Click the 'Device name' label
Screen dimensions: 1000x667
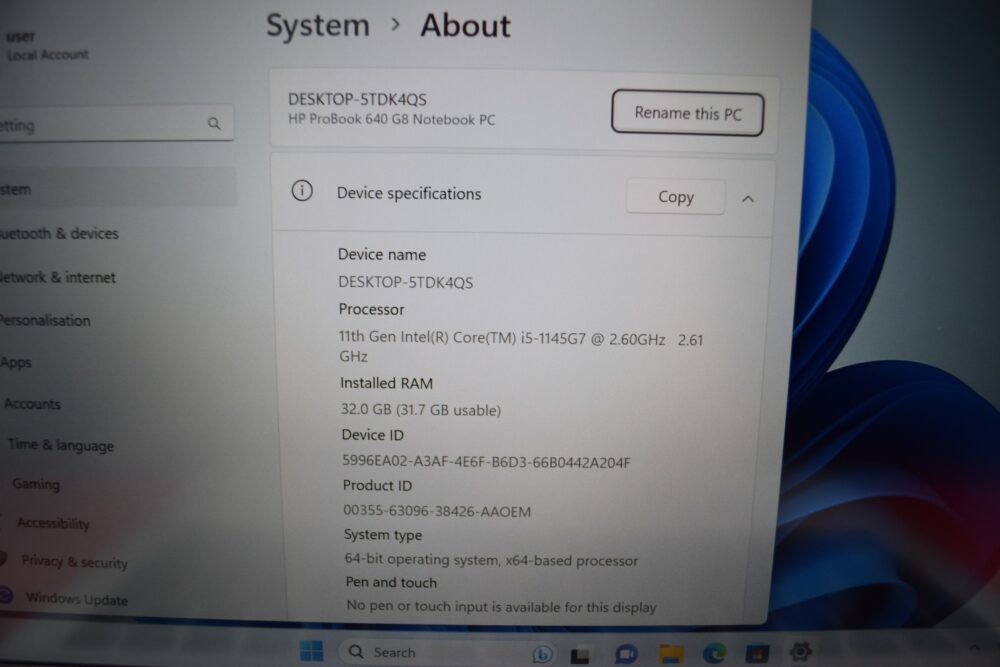click(382, 254)
